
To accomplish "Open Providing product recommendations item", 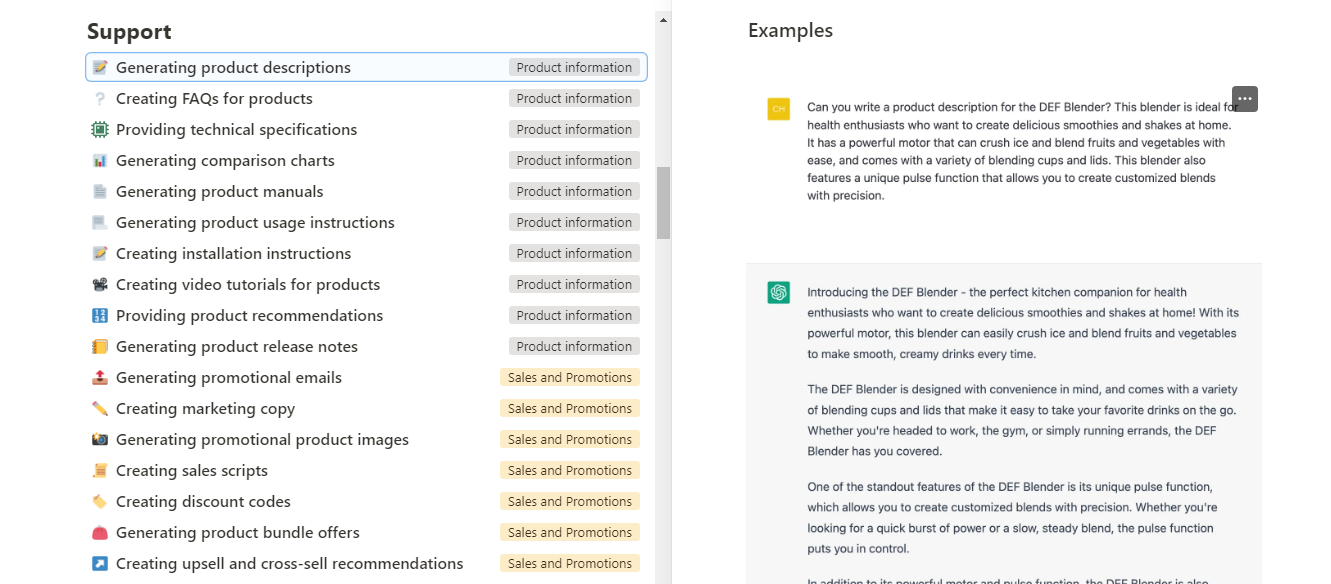I will tap(249, 316).
